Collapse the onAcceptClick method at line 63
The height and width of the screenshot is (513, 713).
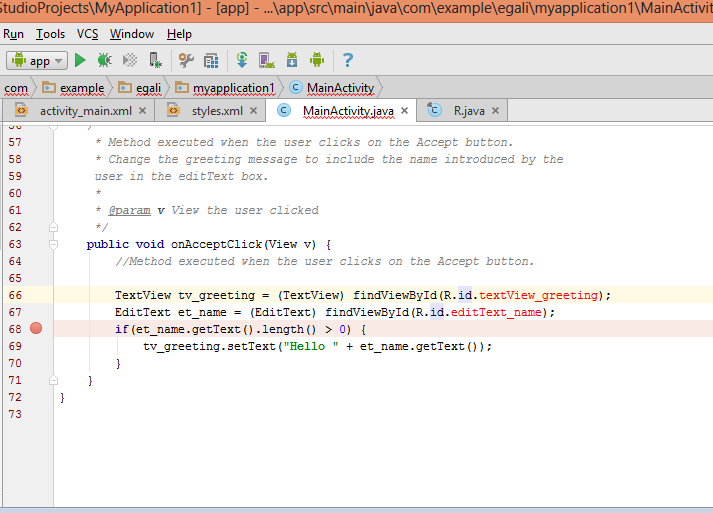tap(53, 245)
